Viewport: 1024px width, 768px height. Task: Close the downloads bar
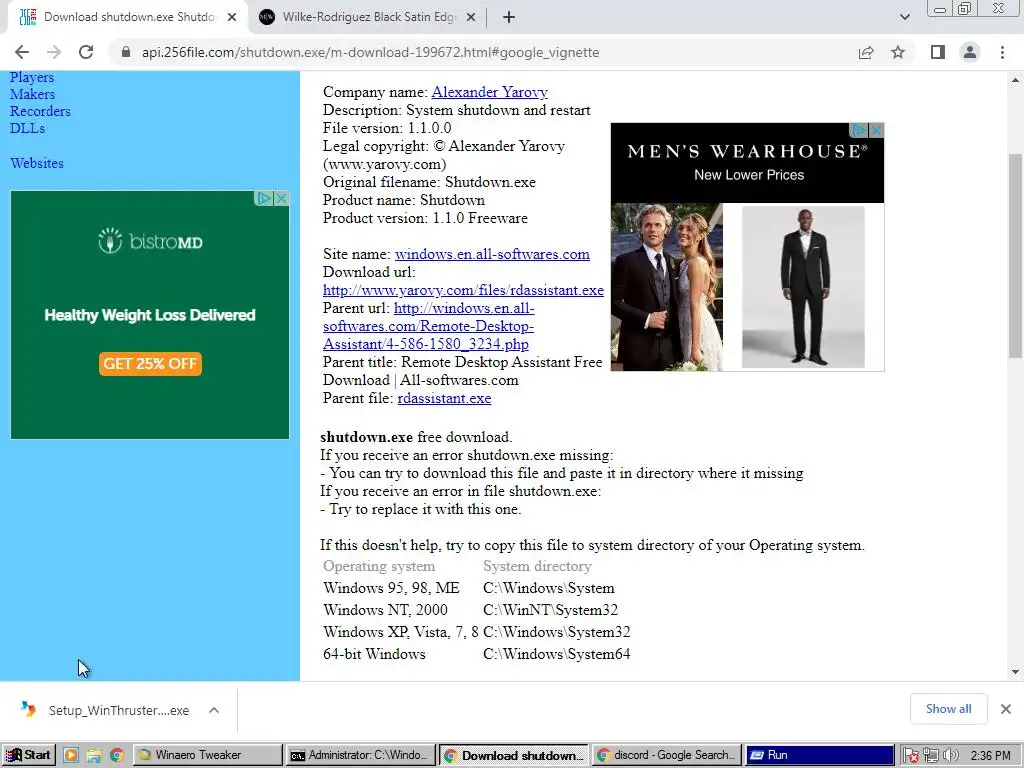(x=1006, y=709)
